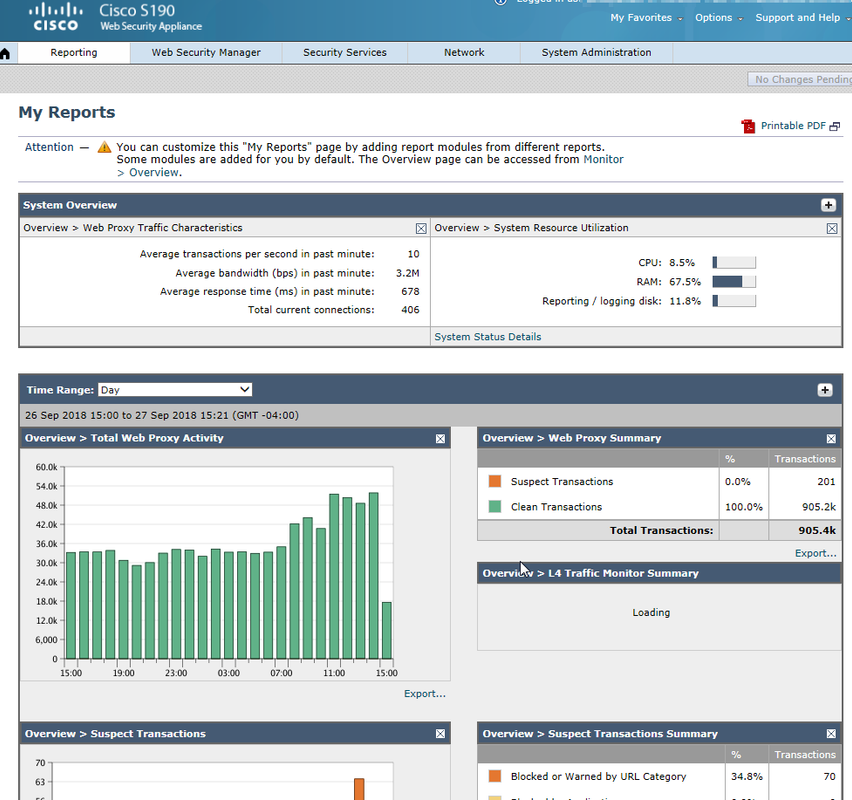This screenshot has width=852, height=800.
Task: Click the 'Transactions' column header in Web Proxy Summary
Action: click(x=805, y=459)
